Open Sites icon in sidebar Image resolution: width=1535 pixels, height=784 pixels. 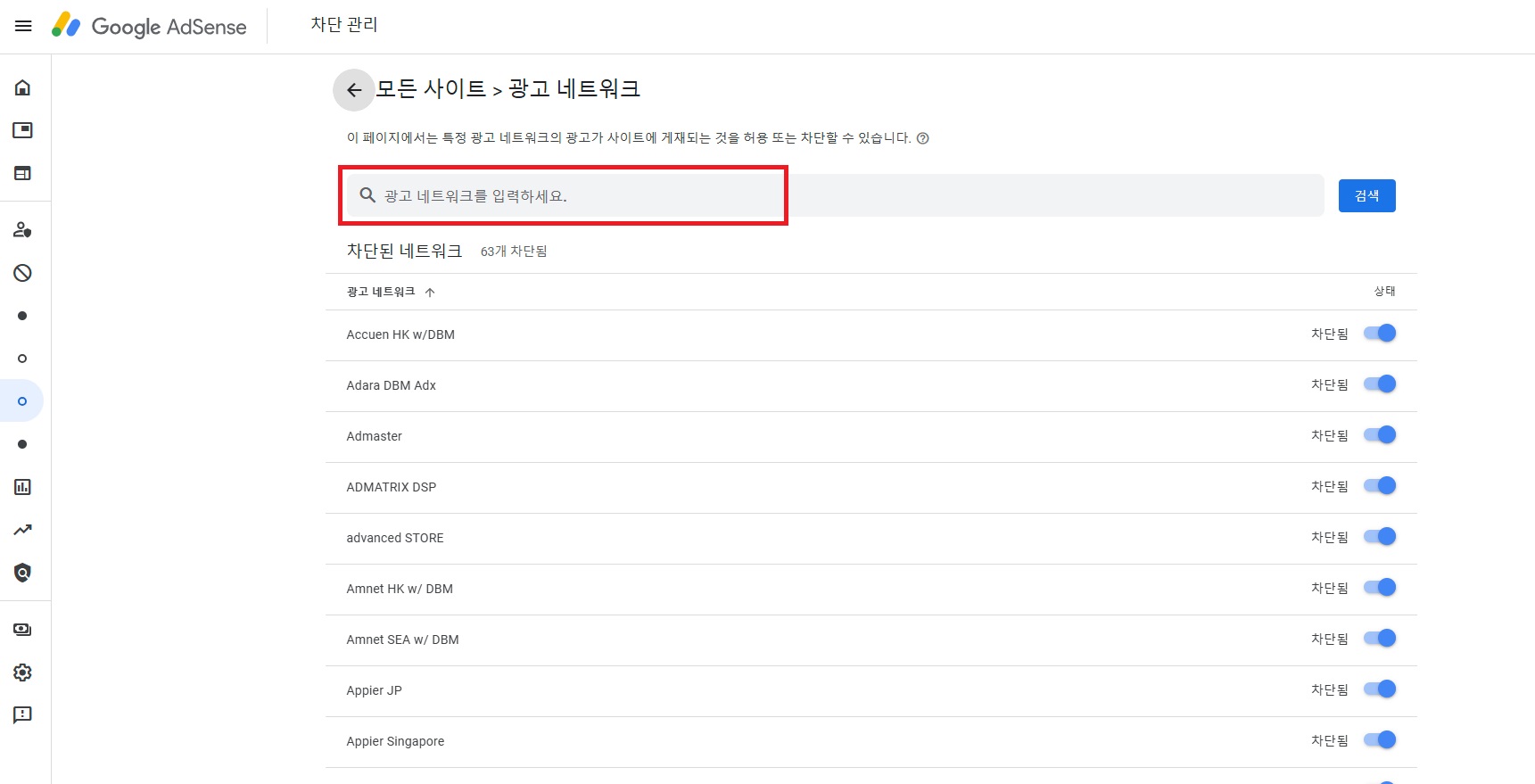(22, 173)
